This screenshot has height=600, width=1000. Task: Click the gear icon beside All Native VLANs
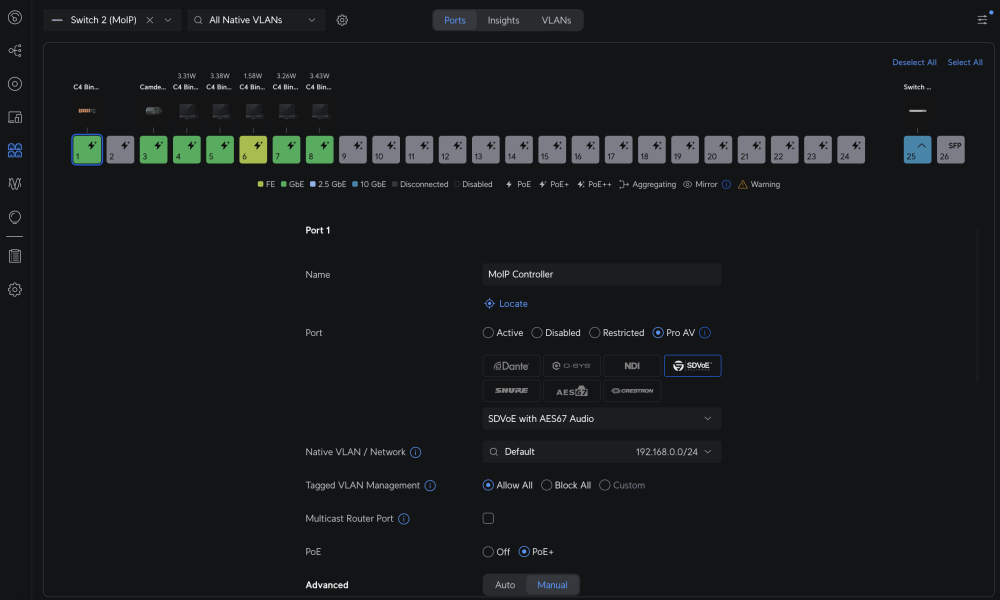click(342, 20)
